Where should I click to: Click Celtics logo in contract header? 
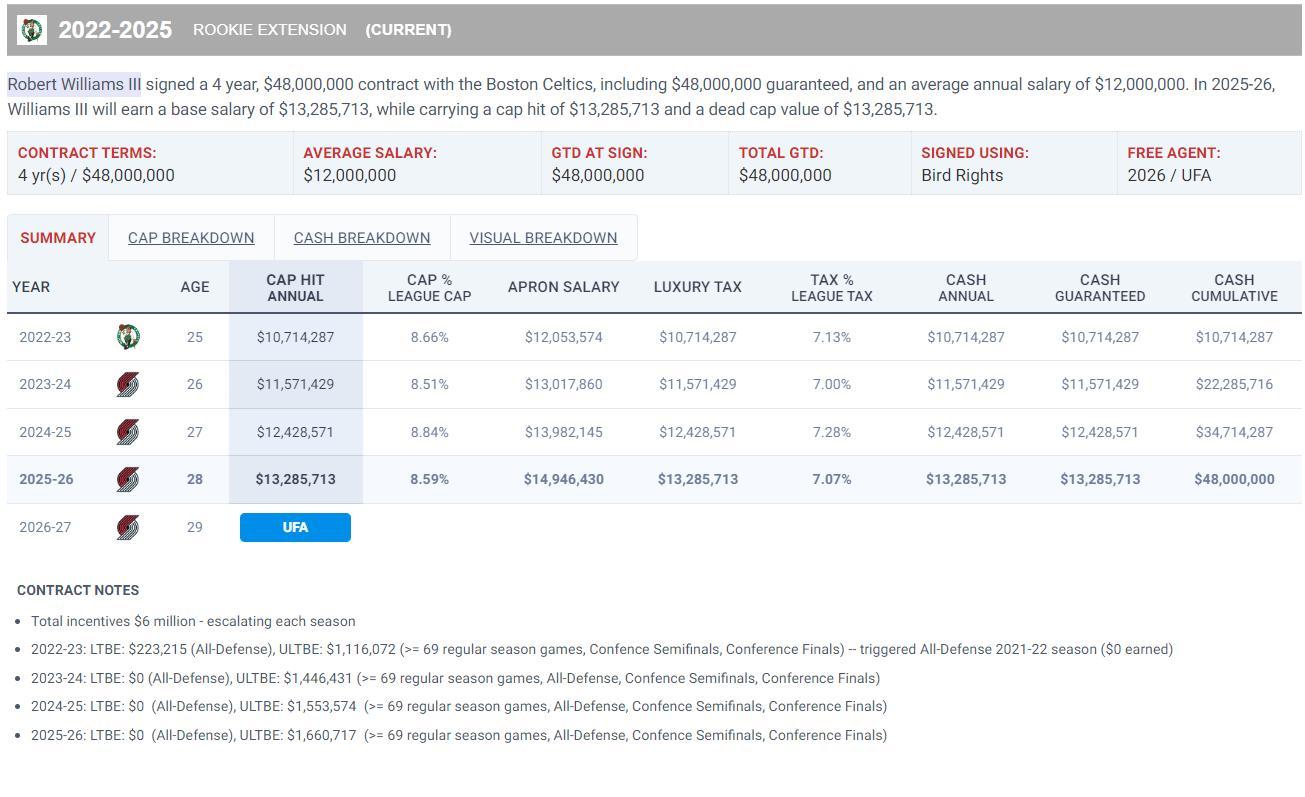point(32,30)
